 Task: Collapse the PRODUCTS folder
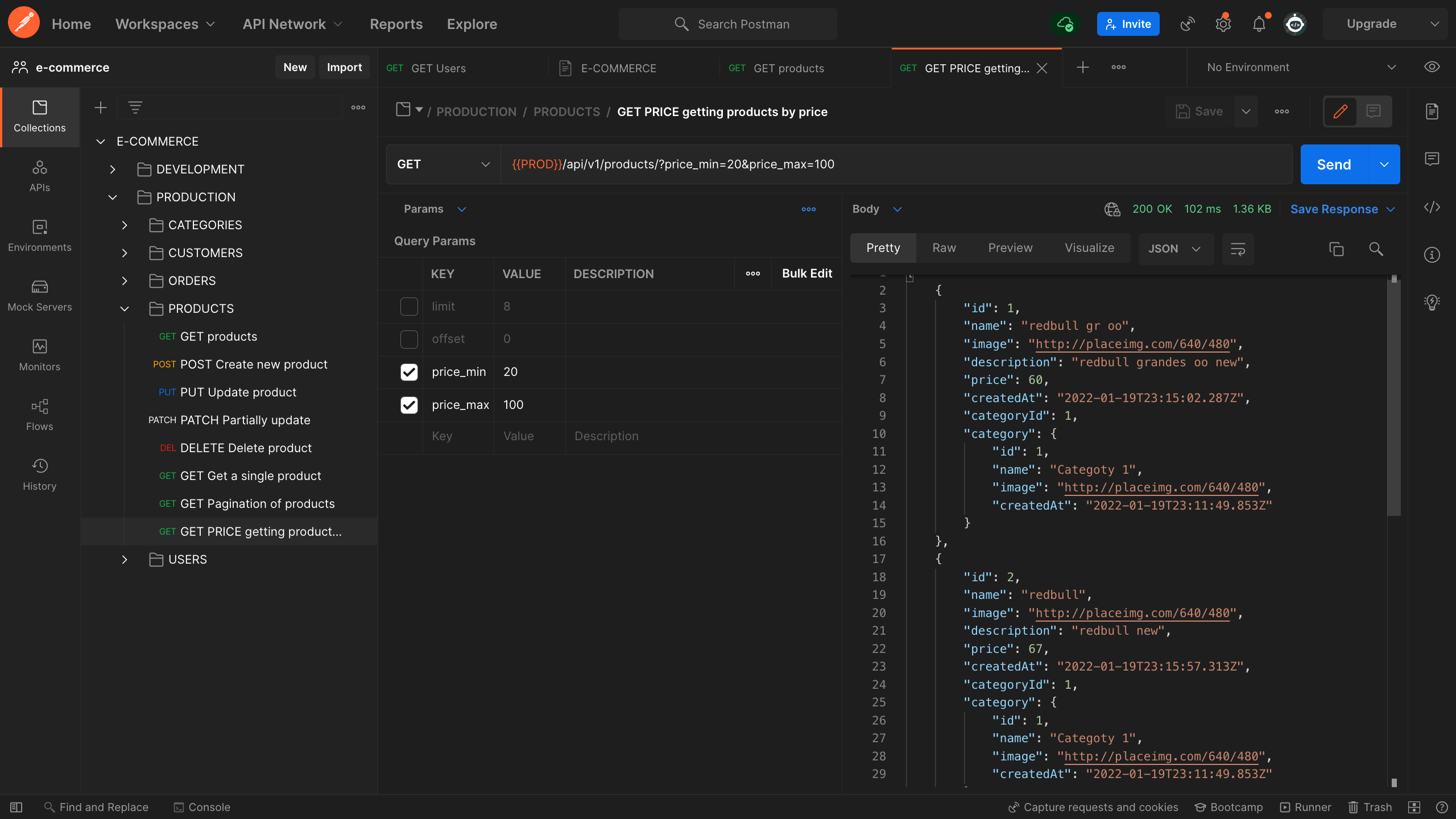tap(125, 309)
